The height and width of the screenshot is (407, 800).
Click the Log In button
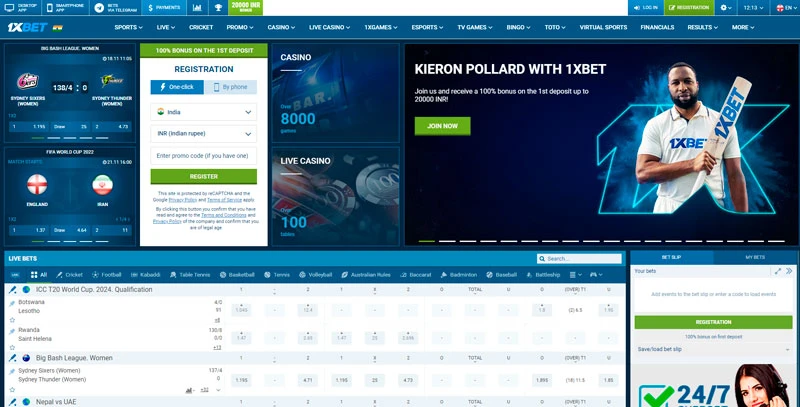645,8
